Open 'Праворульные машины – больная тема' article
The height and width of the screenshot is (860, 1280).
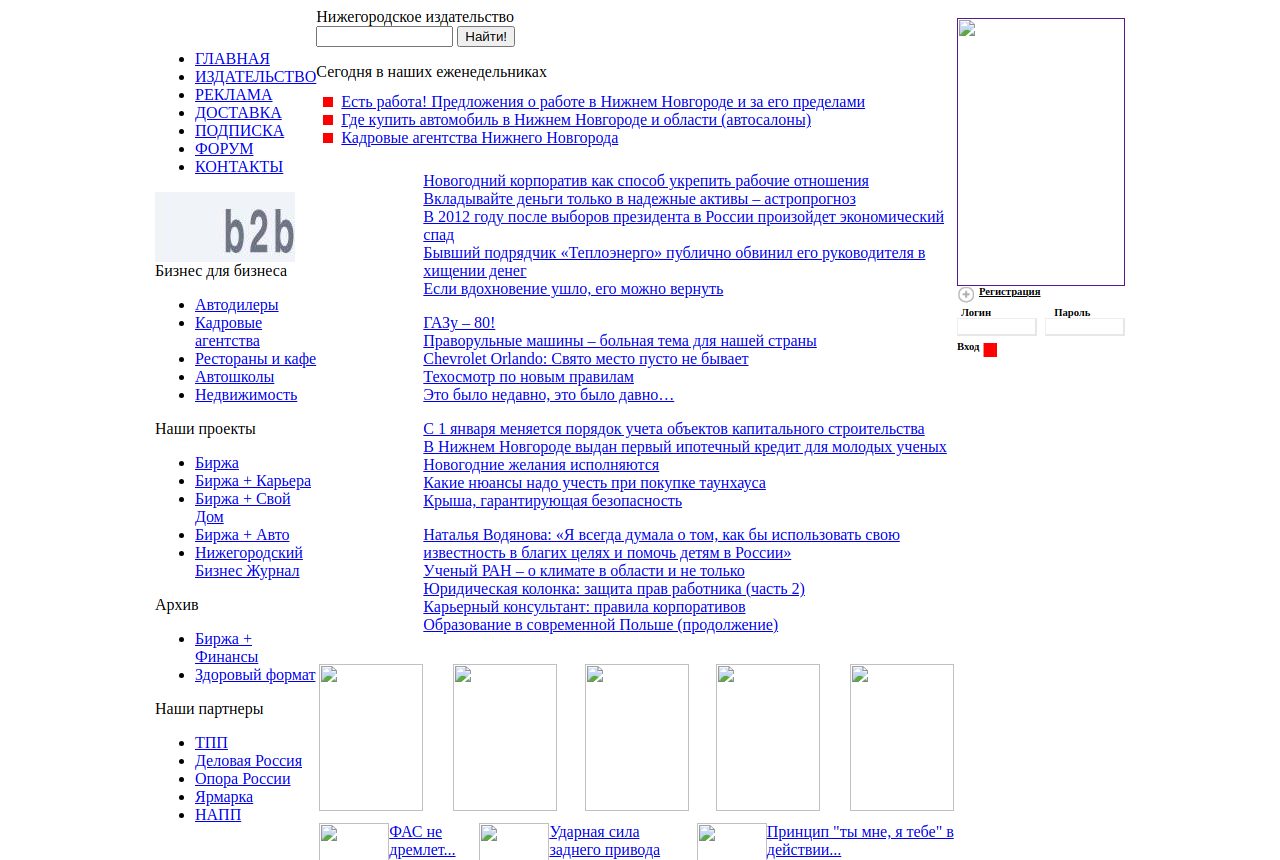click(x=620, y=341)
